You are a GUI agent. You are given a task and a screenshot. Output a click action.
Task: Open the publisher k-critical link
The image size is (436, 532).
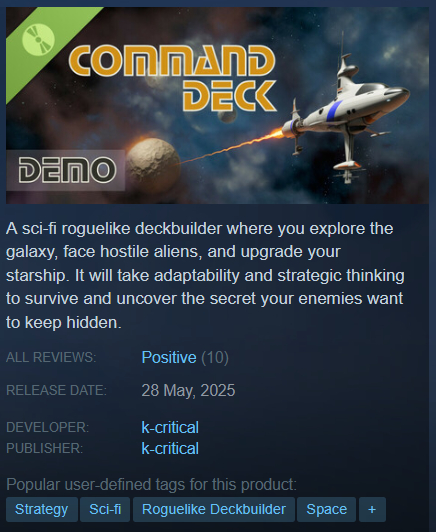[170, 448]
